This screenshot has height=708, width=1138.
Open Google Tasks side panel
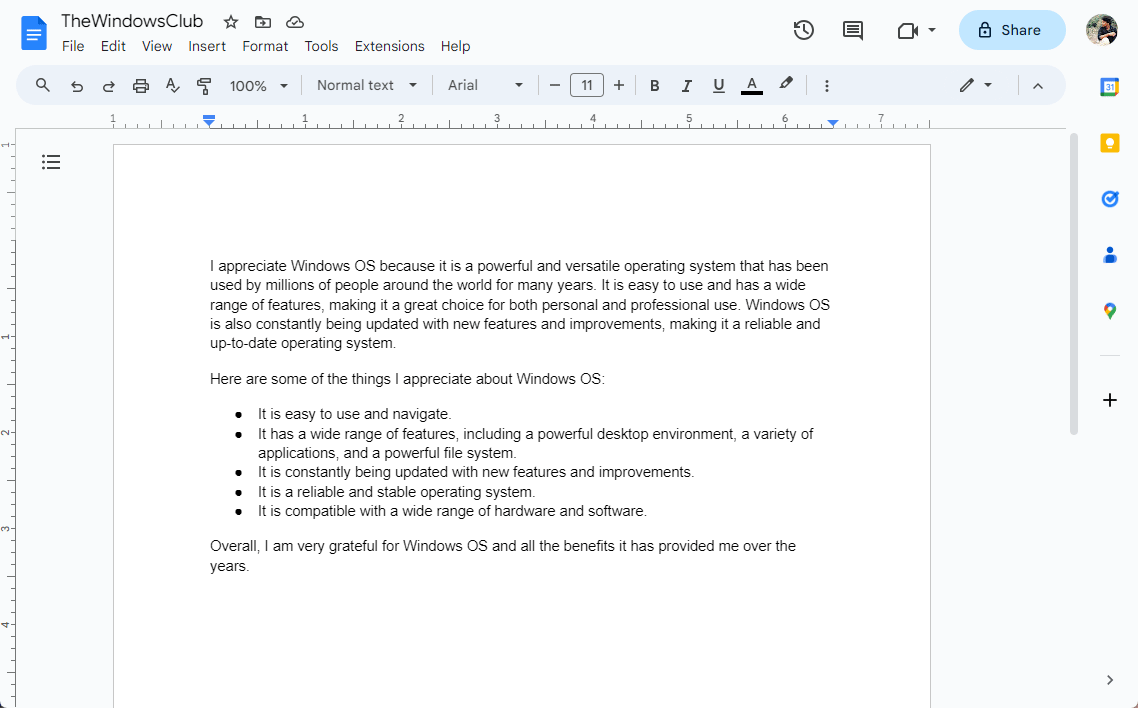(x=1110, y=199)
